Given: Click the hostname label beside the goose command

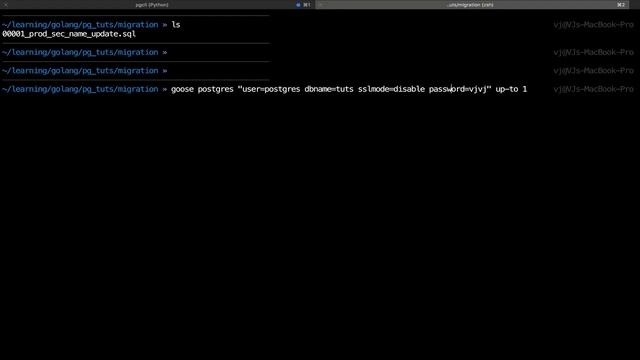Looking at the screenshot, I should pyautogui.click(x=593, y=89).
